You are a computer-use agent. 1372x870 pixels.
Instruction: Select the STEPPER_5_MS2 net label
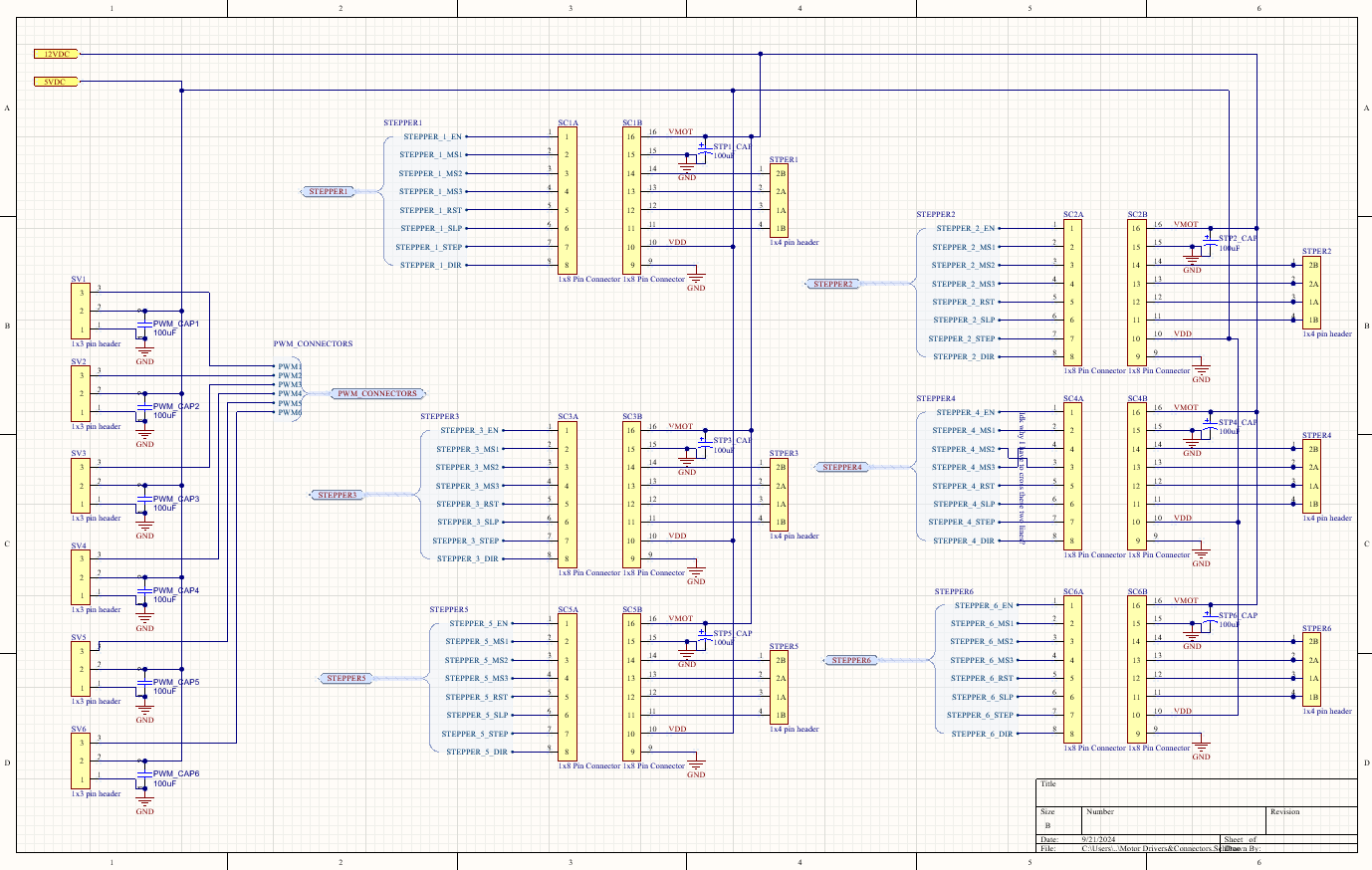(476, 660)
